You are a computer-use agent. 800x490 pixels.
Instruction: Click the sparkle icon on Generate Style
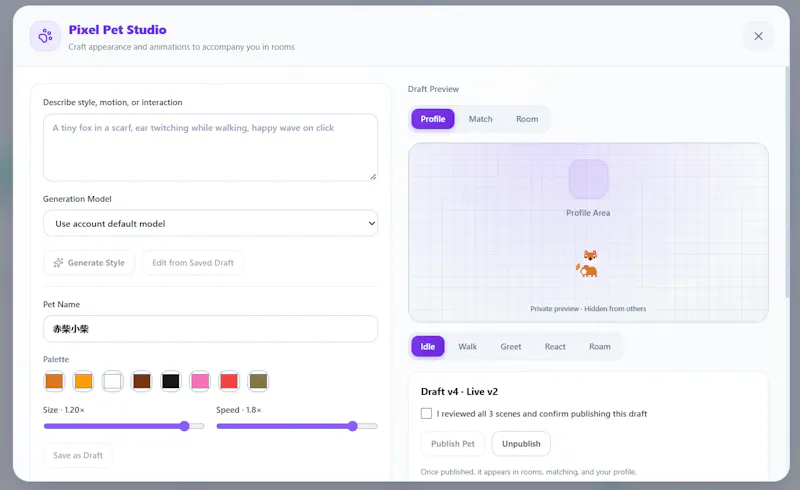click(x=58, y=263)
